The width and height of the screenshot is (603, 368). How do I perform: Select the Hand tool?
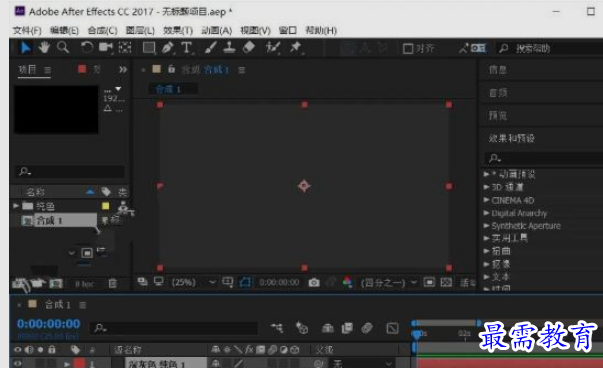click(44, 48)
